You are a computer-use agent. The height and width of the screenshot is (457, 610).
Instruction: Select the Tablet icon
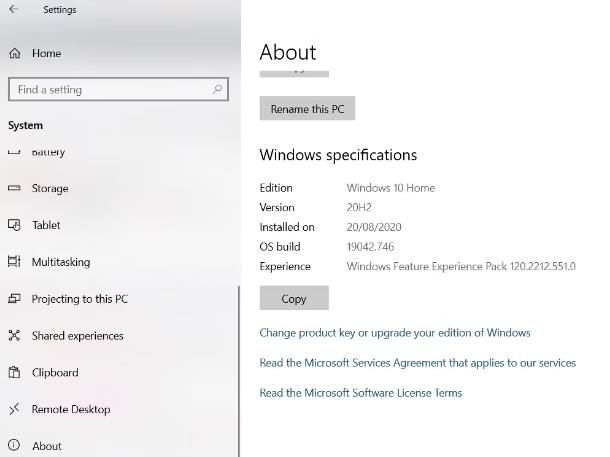point(14,225)
